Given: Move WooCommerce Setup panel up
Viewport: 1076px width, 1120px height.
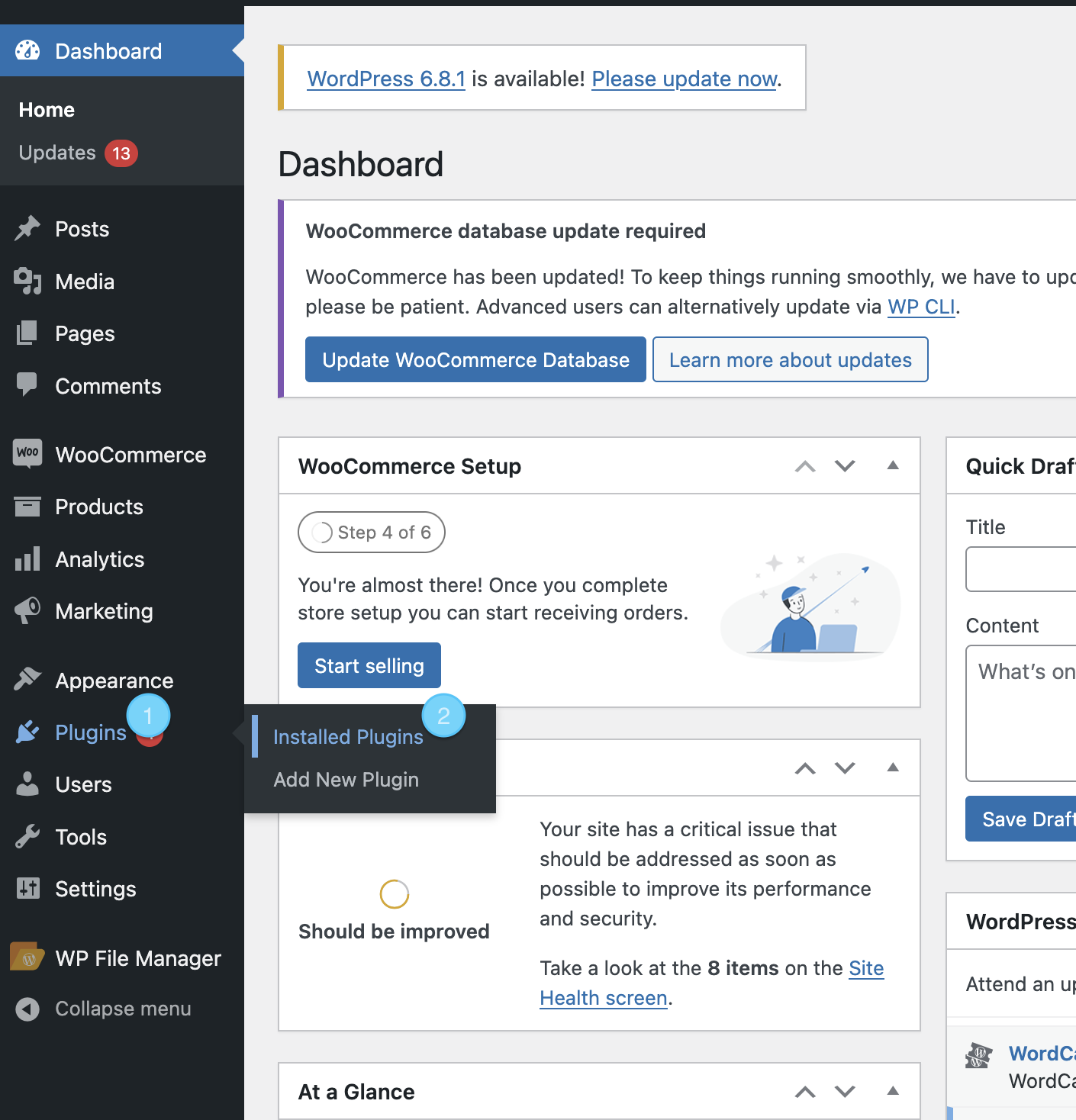Looking at the screenshot, I should point(805,466).
